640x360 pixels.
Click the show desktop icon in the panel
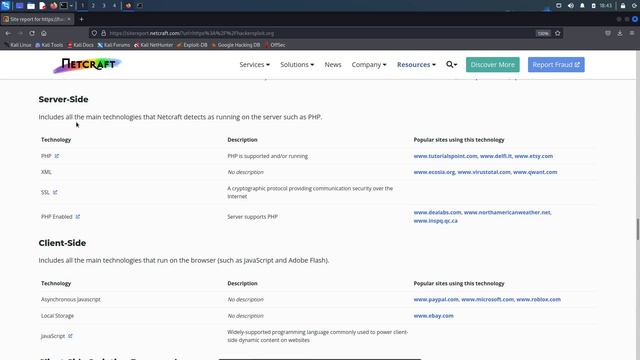click(19, 6)
